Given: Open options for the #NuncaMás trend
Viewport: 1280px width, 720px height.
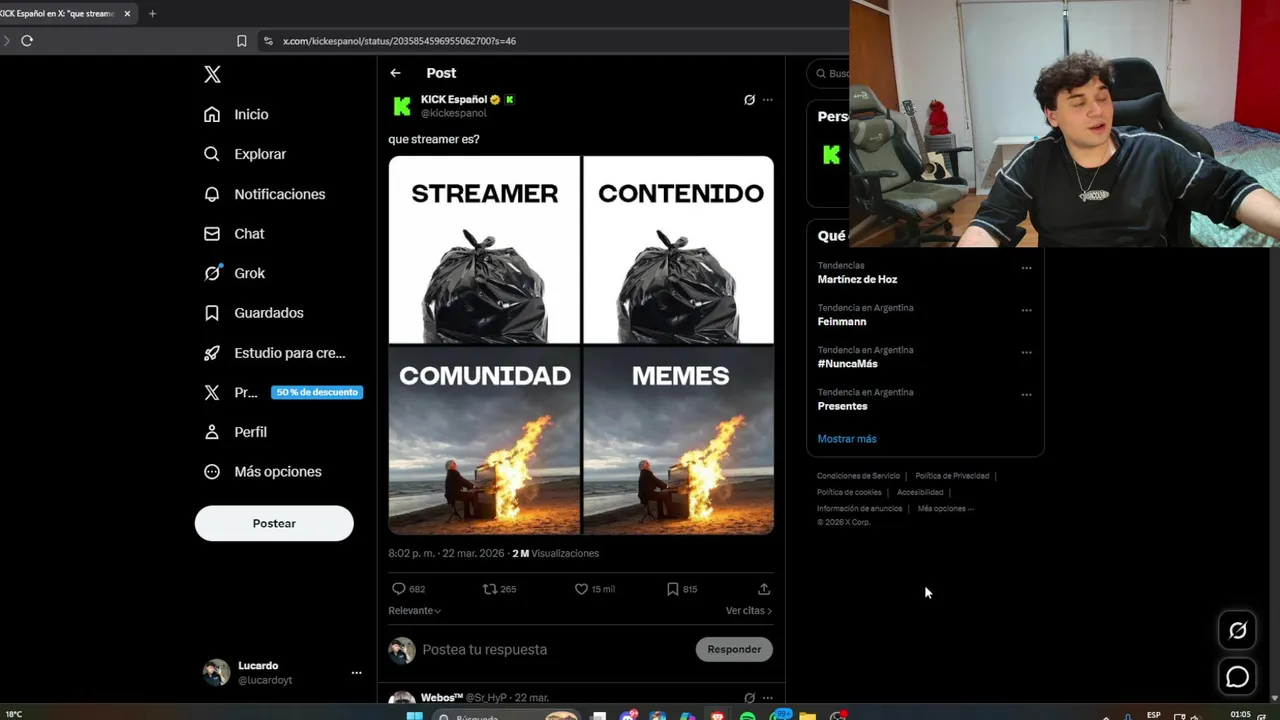Looking at the screenshot, I should click(1026, 352).
